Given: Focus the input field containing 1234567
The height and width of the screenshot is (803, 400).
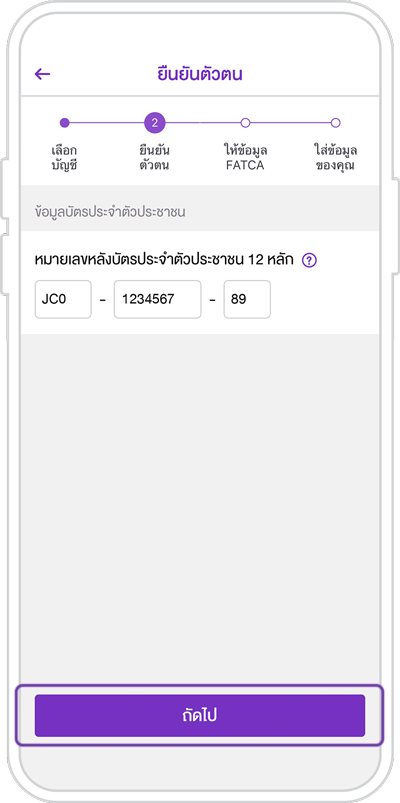Looking at the screenshot, I should pyautogui.click(x=157, y=300).
